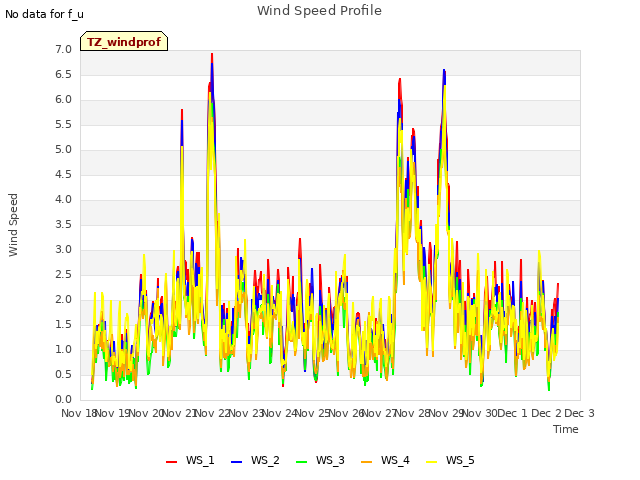This screenshot has width=640, height=480.
Task: Click the 1.5 y-axis tick label
Action: (x=63, y=324)
